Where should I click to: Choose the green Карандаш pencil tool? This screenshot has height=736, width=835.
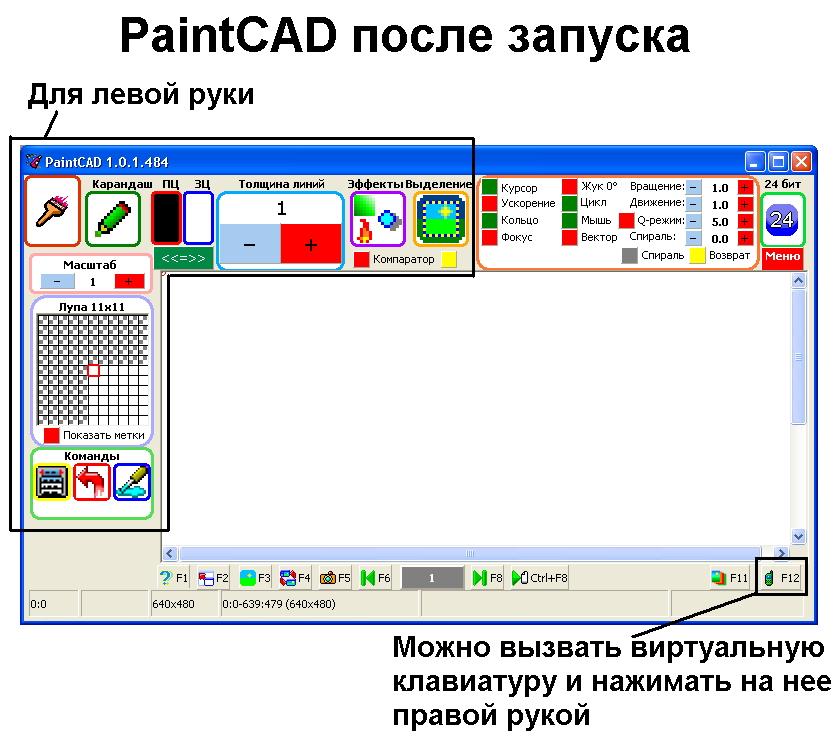pyautogui.click(x=113, y=219)
